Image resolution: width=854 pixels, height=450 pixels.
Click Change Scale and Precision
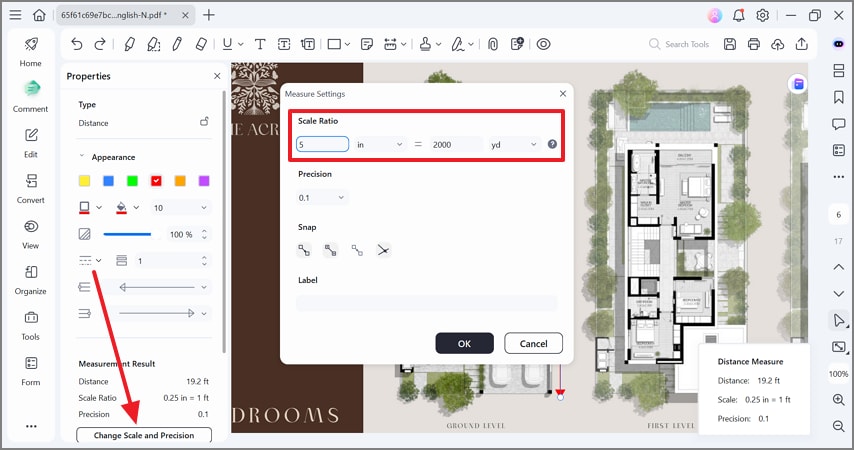(x=144, y=435)
